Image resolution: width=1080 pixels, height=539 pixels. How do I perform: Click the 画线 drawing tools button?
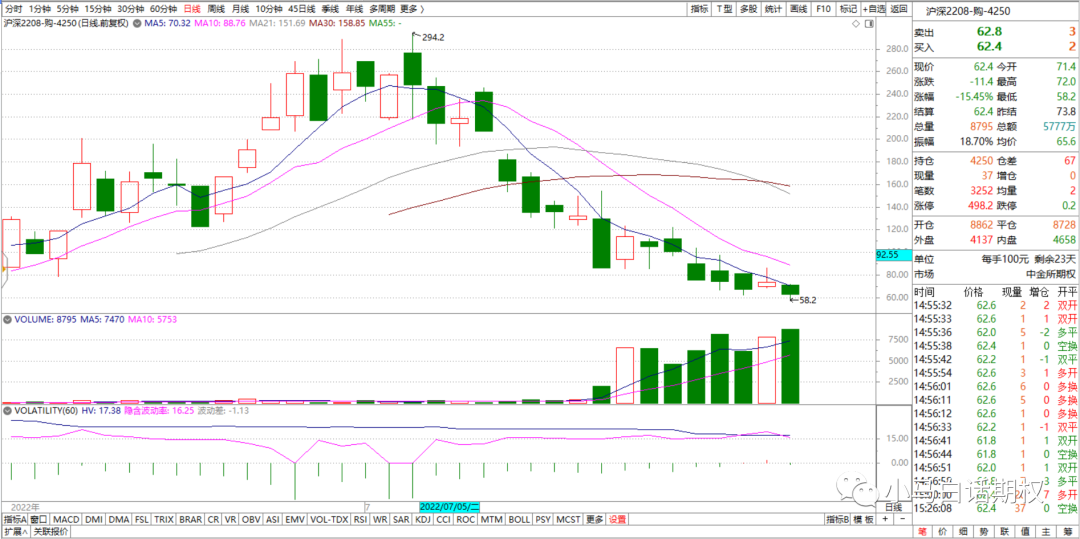[798, 8]
